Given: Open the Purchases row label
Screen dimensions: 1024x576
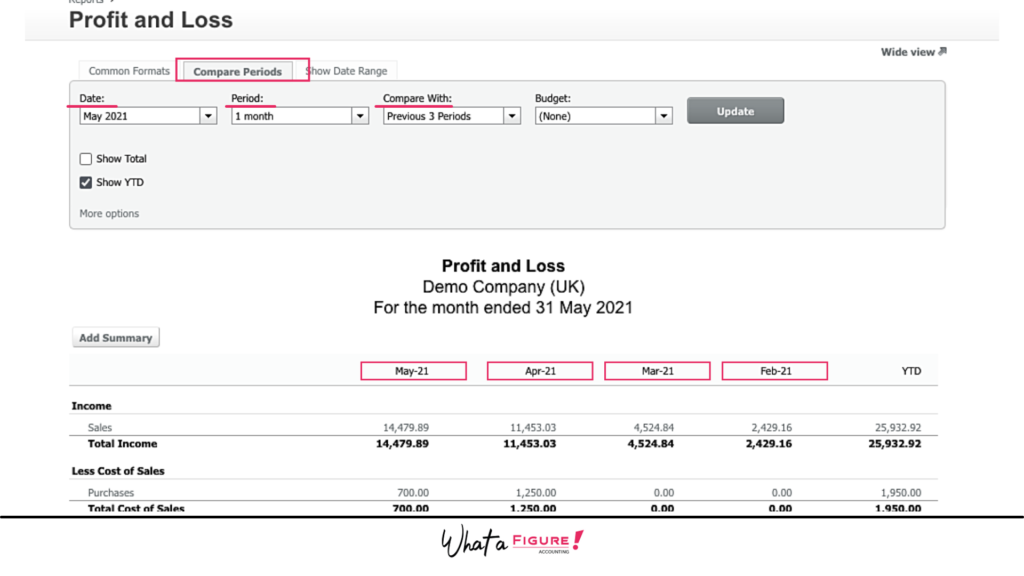Looking at the screenshot, I should 111,493.
